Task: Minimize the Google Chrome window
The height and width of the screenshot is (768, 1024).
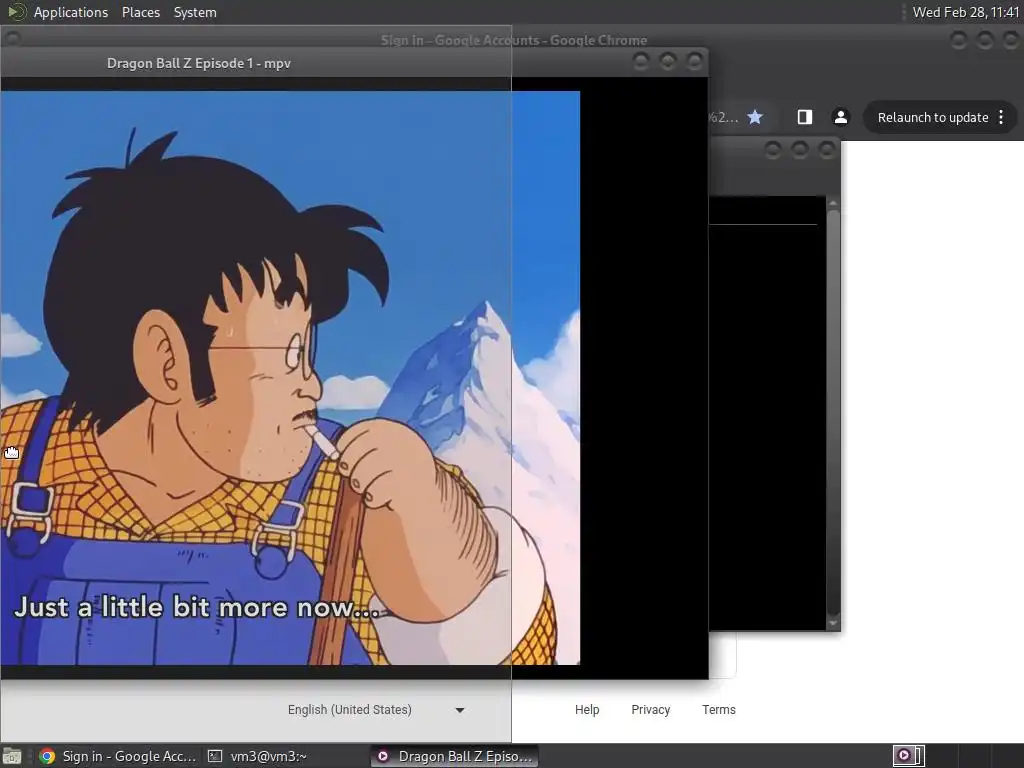Action: (x=958, y=40)
